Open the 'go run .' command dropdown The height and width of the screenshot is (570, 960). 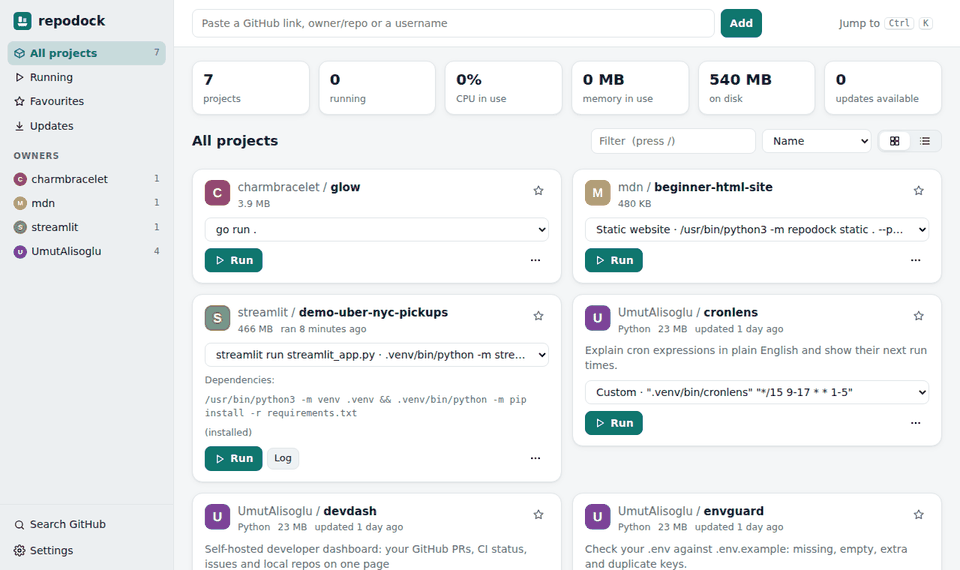coord(377,230)
